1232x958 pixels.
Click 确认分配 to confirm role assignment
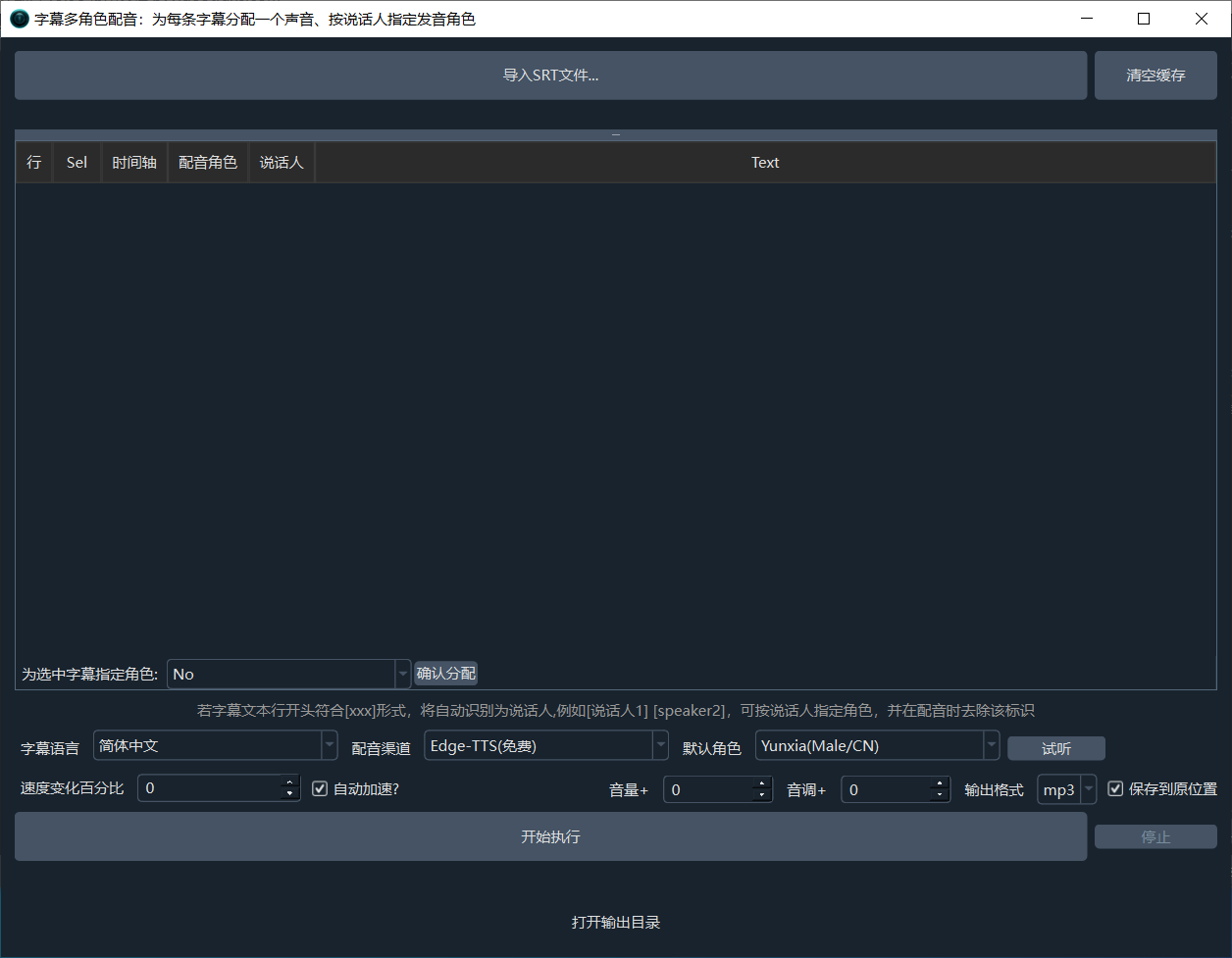pos(445,674)
